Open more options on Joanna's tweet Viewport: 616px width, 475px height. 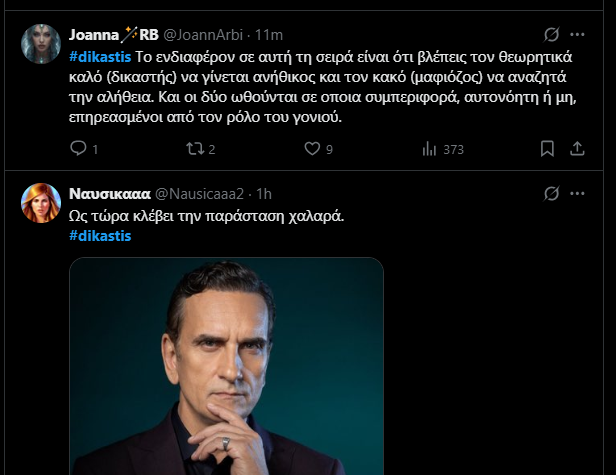coord(579,33)
